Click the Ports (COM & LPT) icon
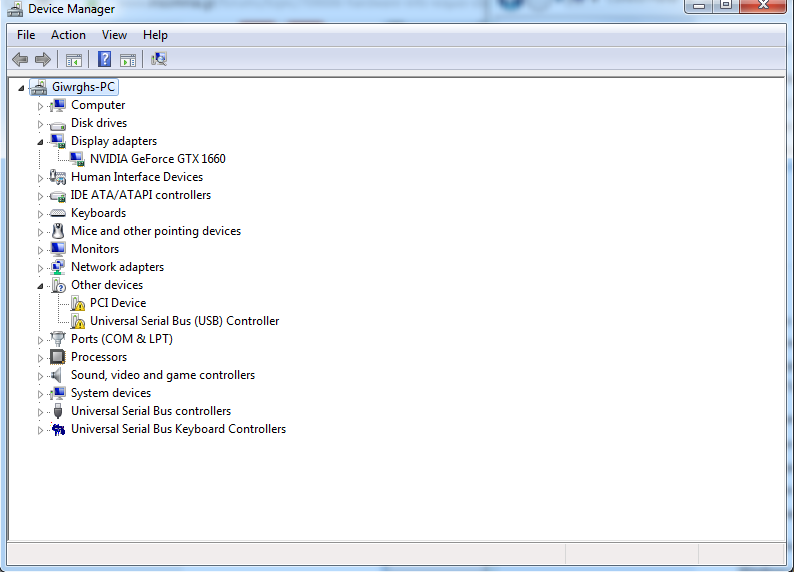This screenshot has width=794, height=572. coord(58,339)
